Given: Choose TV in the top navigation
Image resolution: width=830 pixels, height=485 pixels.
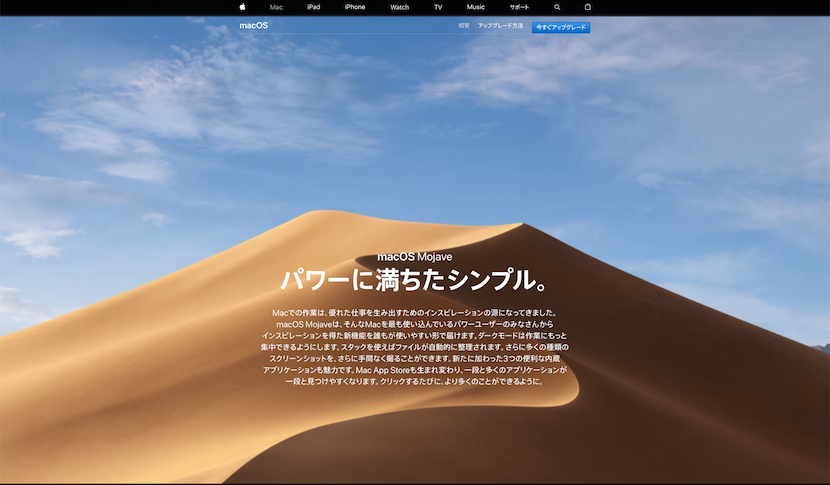Looking at the screenshot, I should pyautogui.click(x=438, y=7).
